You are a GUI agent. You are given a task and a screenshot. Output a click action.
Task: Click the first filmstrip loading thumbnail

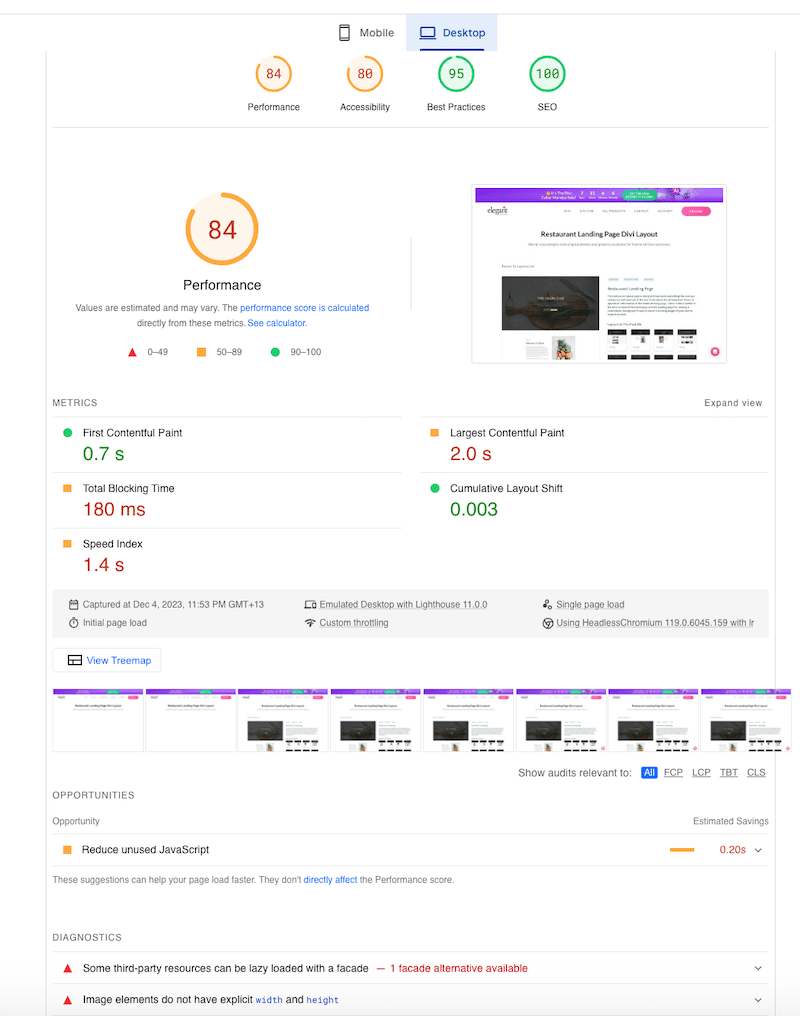click(x=98, y=719)
